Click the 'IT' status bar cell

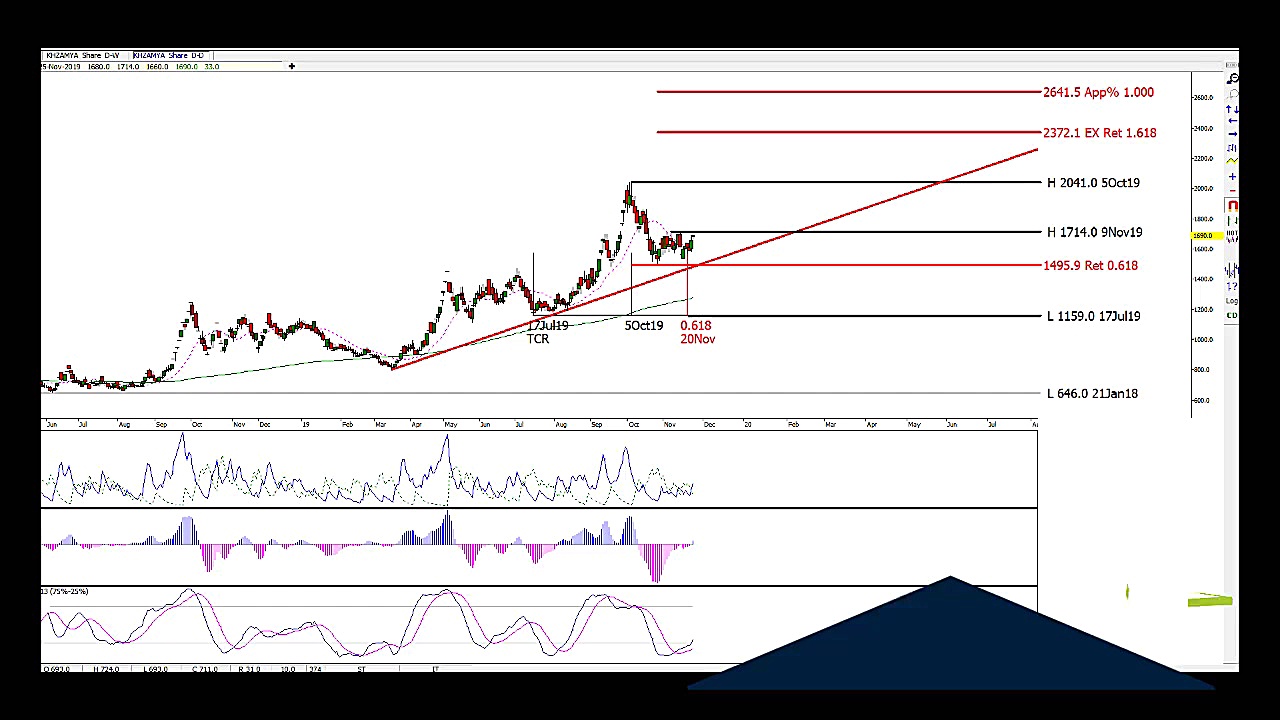[435, 669]
